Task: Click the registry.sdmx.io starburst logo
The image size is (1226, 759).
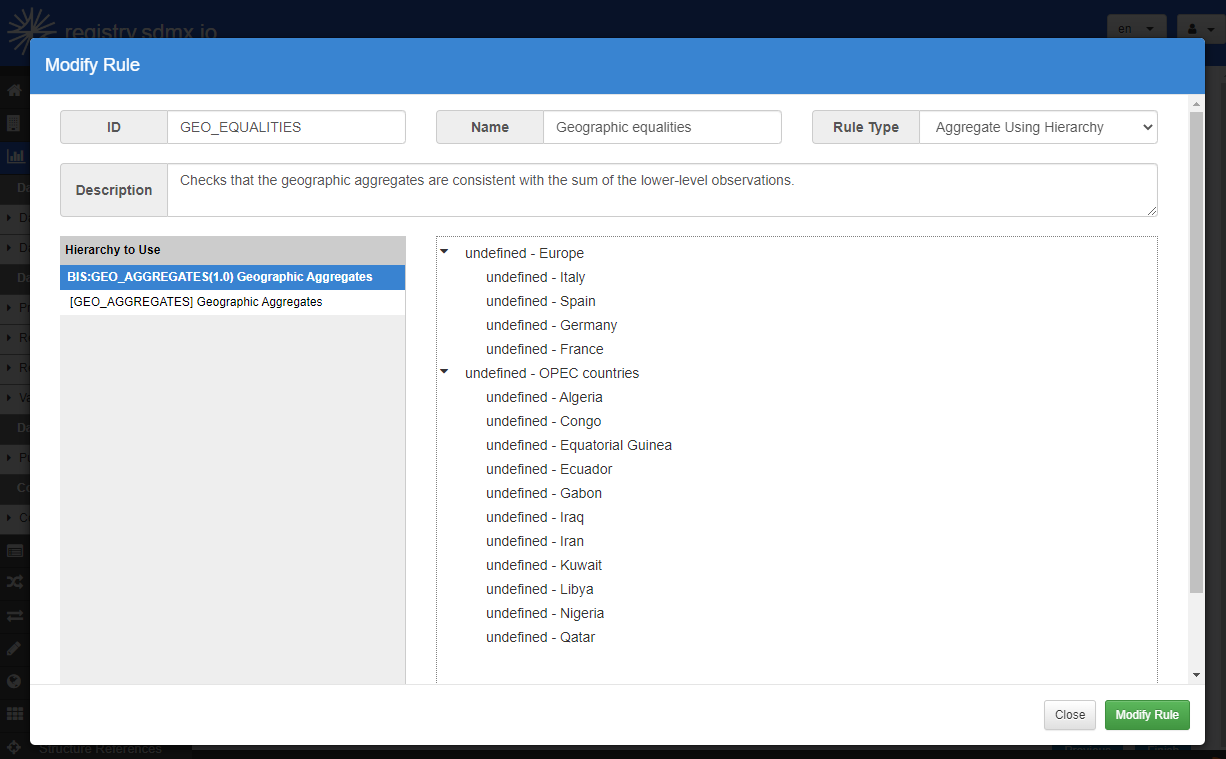Action: pos(31,28)
